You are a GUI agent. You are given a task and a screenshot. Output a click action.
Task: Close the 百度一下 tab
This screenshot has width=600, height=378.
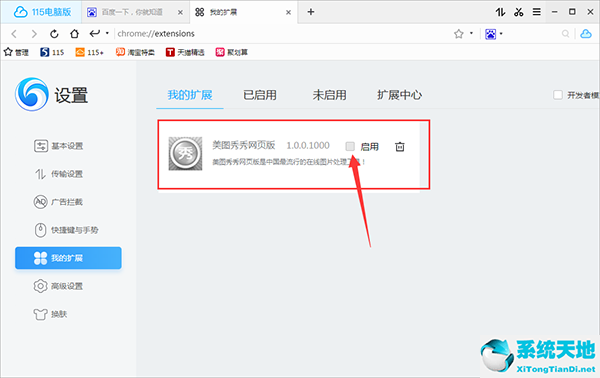[180, 13]
